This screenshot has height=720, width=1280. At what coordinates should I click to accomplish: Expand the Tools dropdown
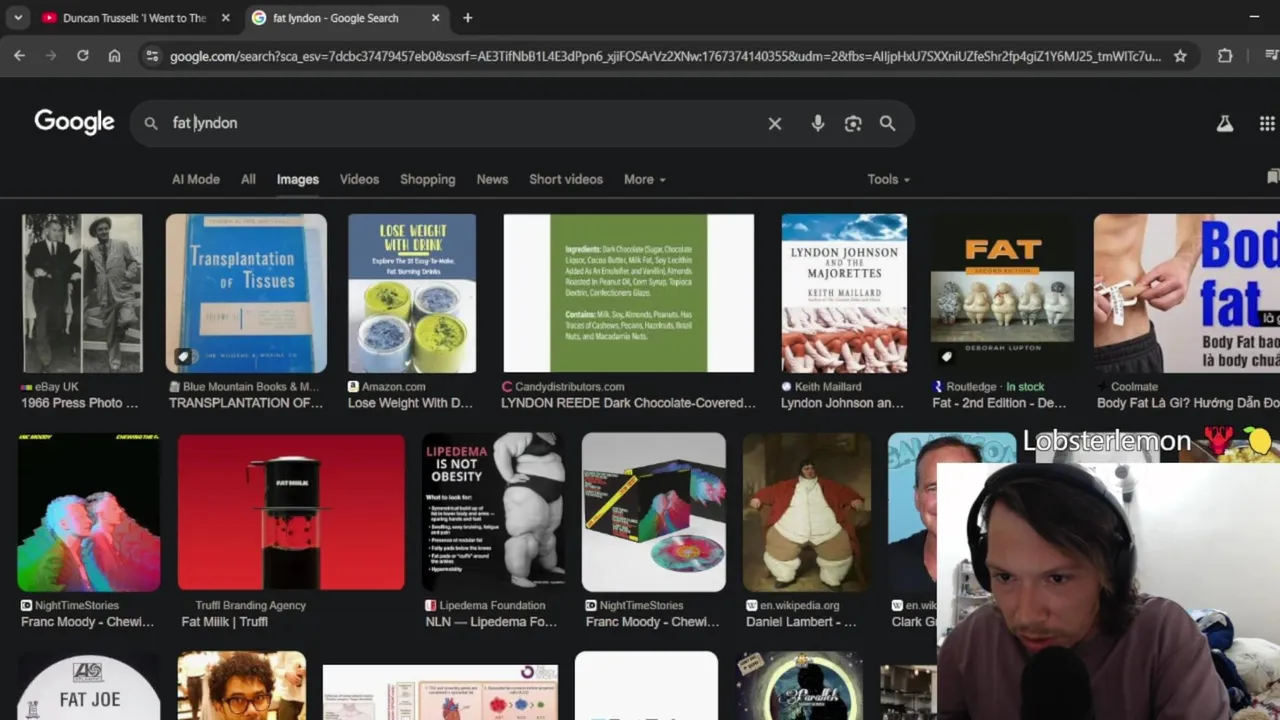888,179
